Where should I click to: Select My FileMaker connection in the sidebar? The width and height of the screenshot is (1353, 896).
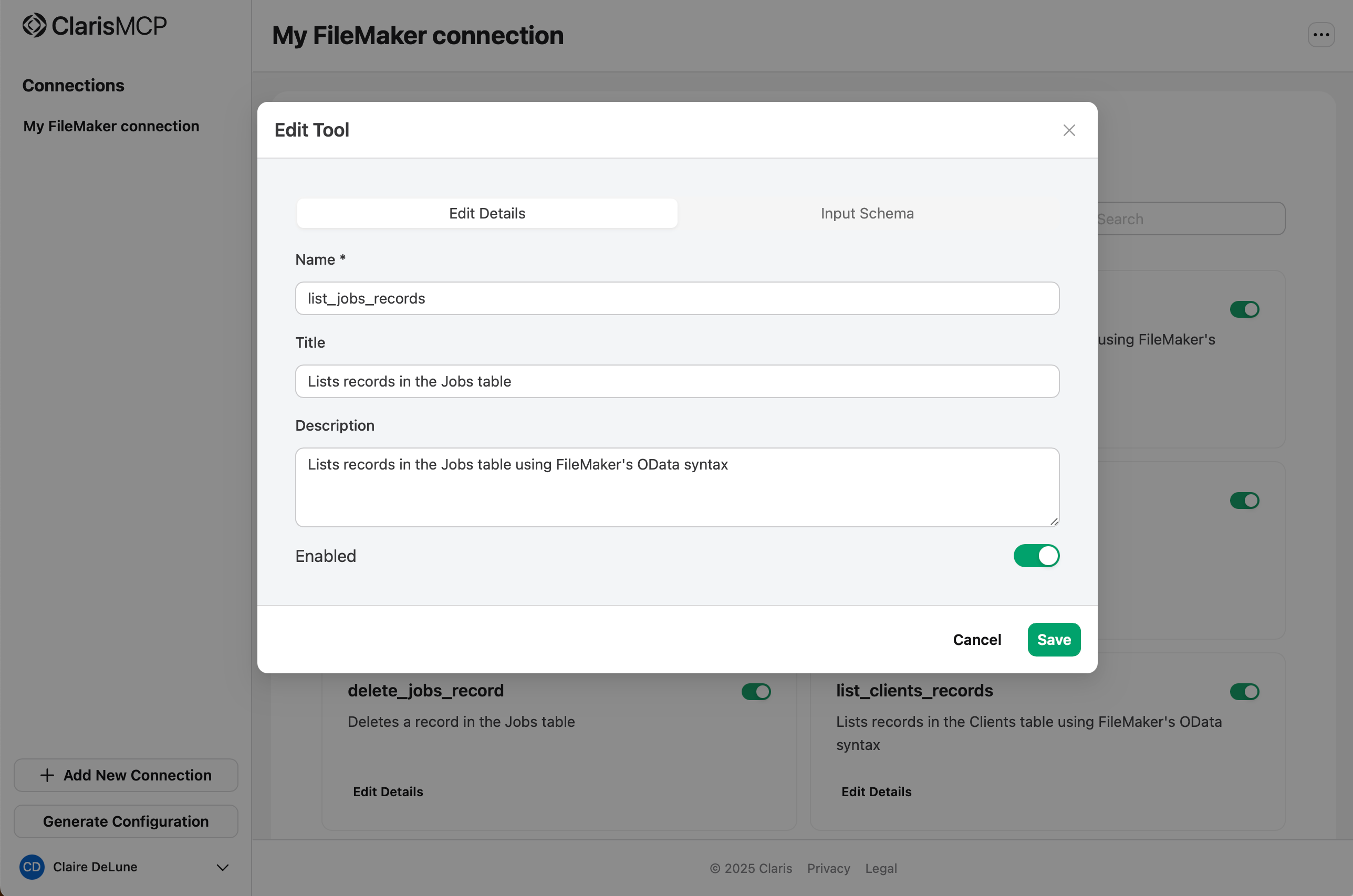(111, 126)
